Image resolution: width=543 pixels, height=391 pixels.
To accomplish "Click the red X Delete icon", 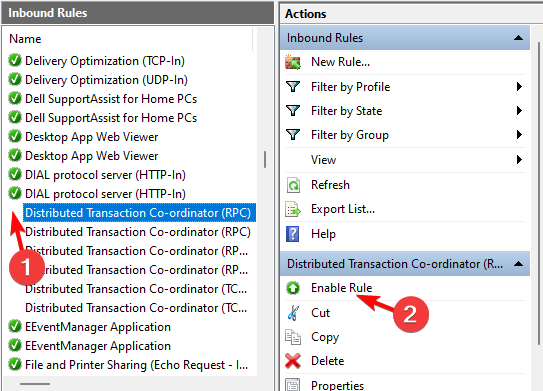I will pyautogui.click(x=293, y=361).
